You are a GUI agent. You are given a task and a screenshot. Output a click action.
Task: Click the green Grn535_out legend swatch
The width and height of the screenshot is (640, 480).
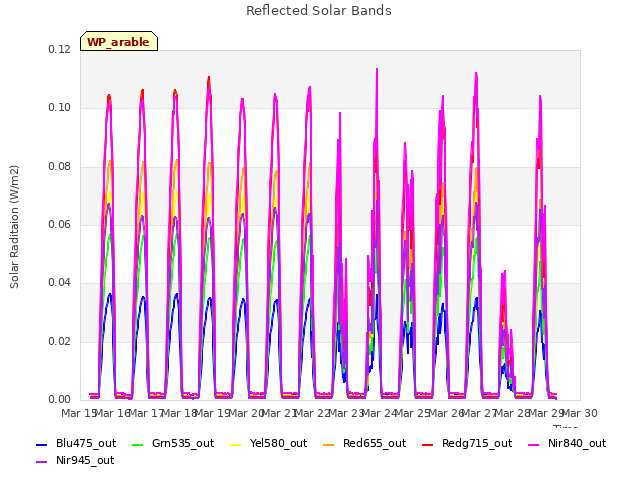tap(138, 444)
